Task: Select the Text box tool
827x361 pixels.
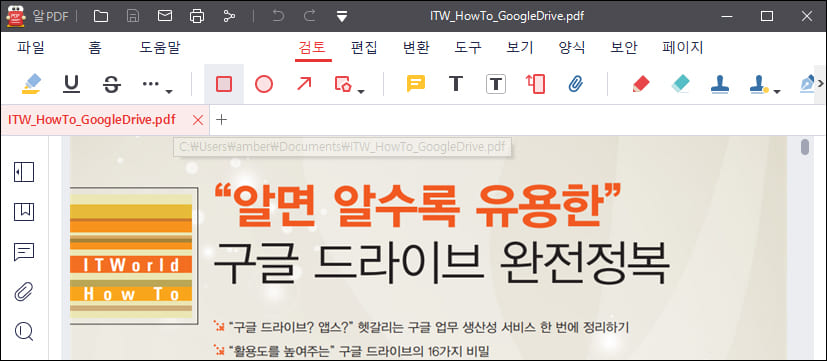Action: tap(496, 84)
